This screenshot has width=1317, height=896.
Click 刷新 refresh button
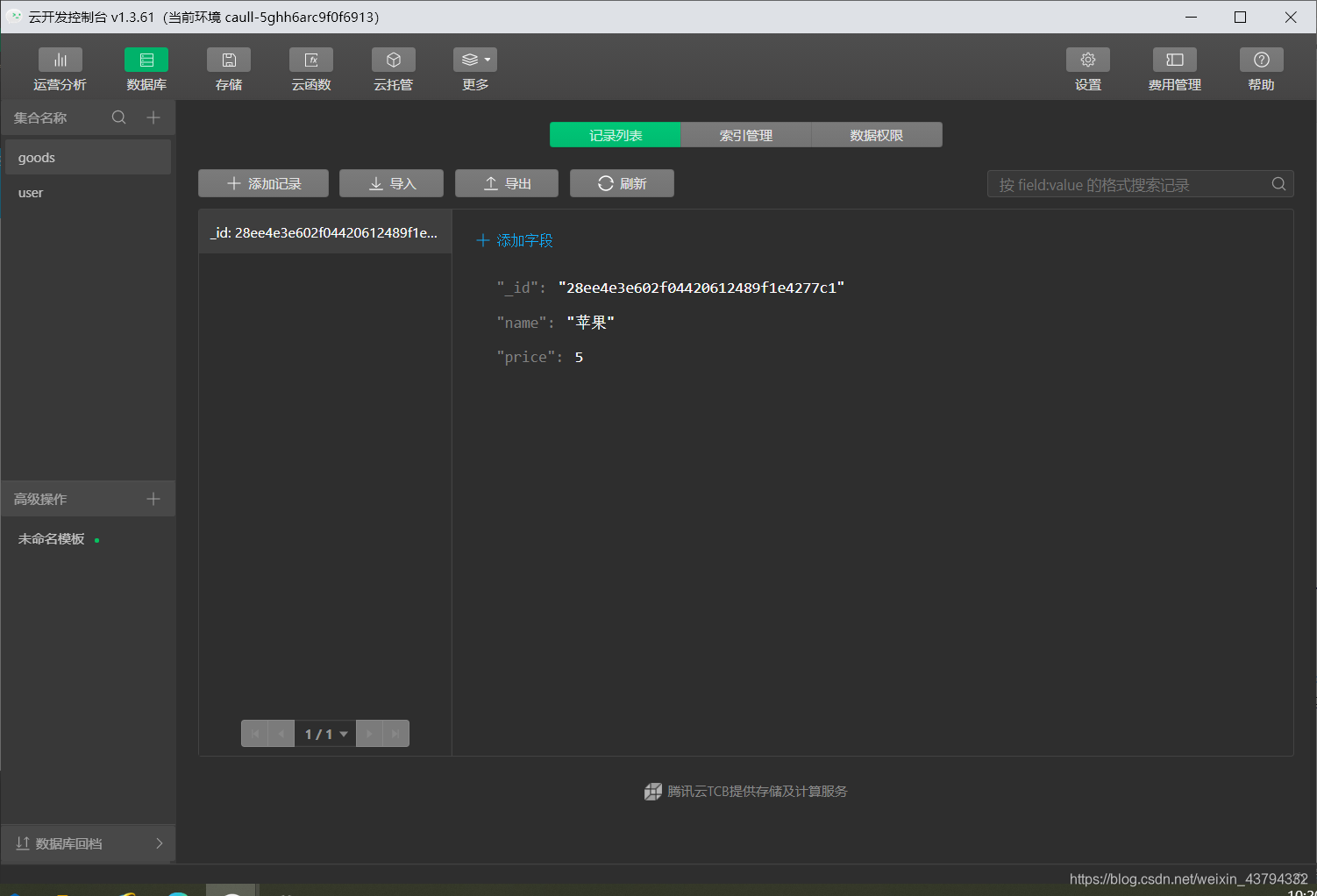(x=622, y=183)
